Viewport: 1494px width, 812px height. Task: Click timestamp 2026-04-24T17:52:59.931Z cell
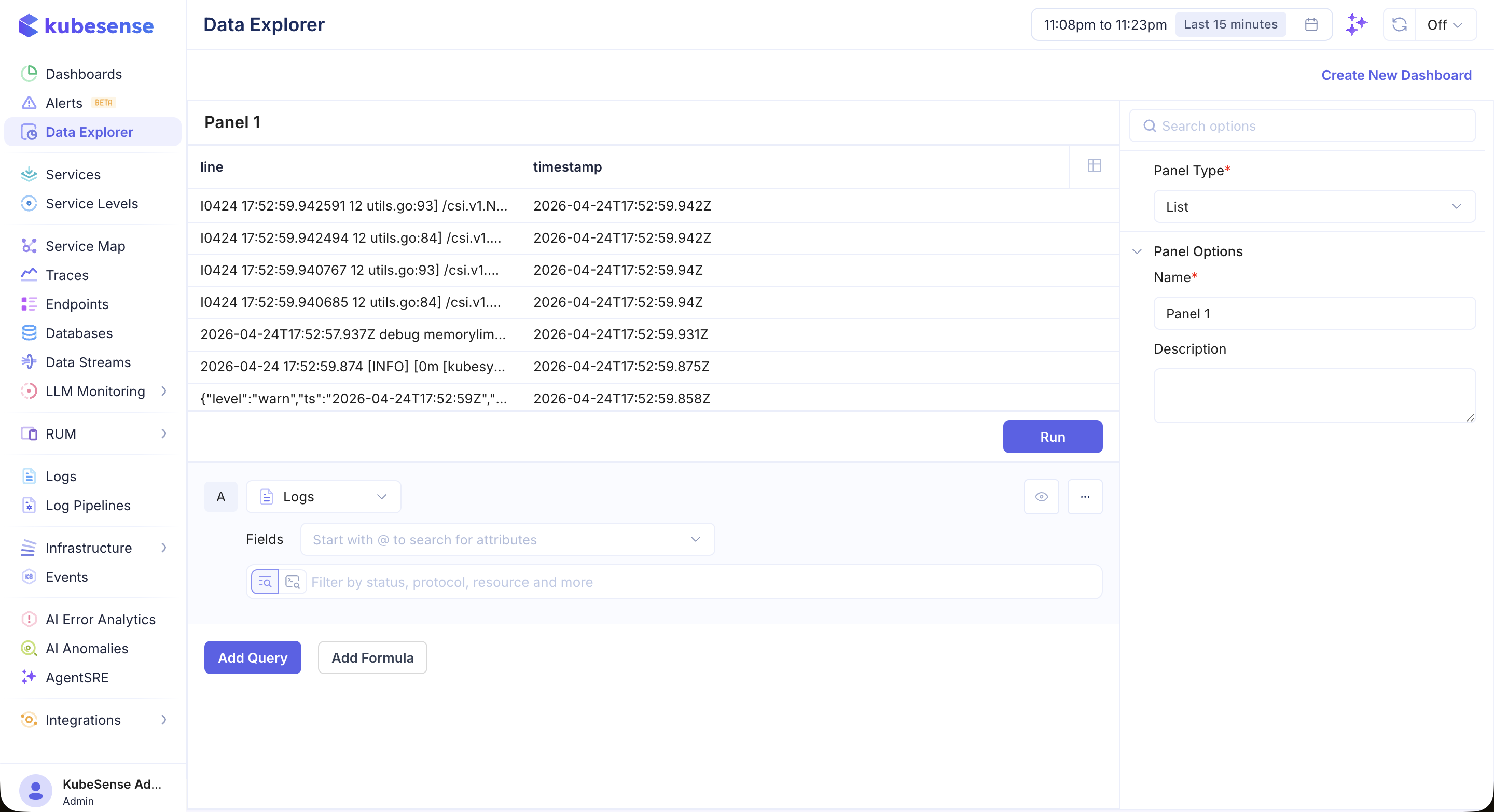tap(620, 334)
